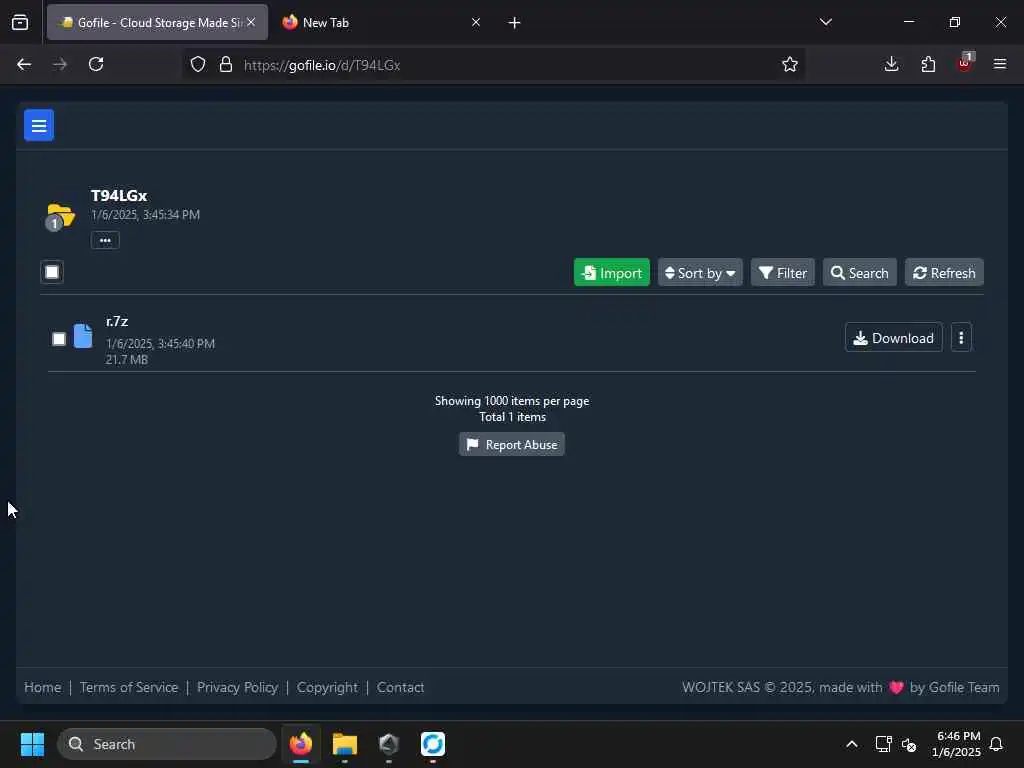This screenshot has height=768, width=1024.
Task: Open the folder options ellipsis button
Action: 105,240
